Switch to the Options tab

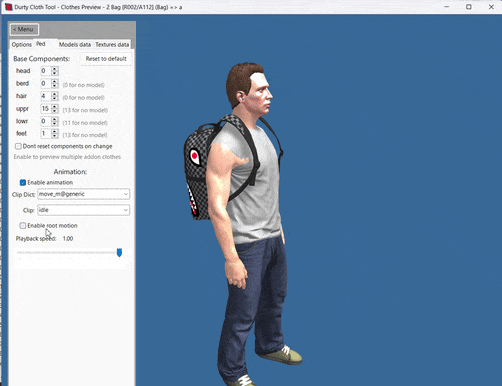point(22,44)
